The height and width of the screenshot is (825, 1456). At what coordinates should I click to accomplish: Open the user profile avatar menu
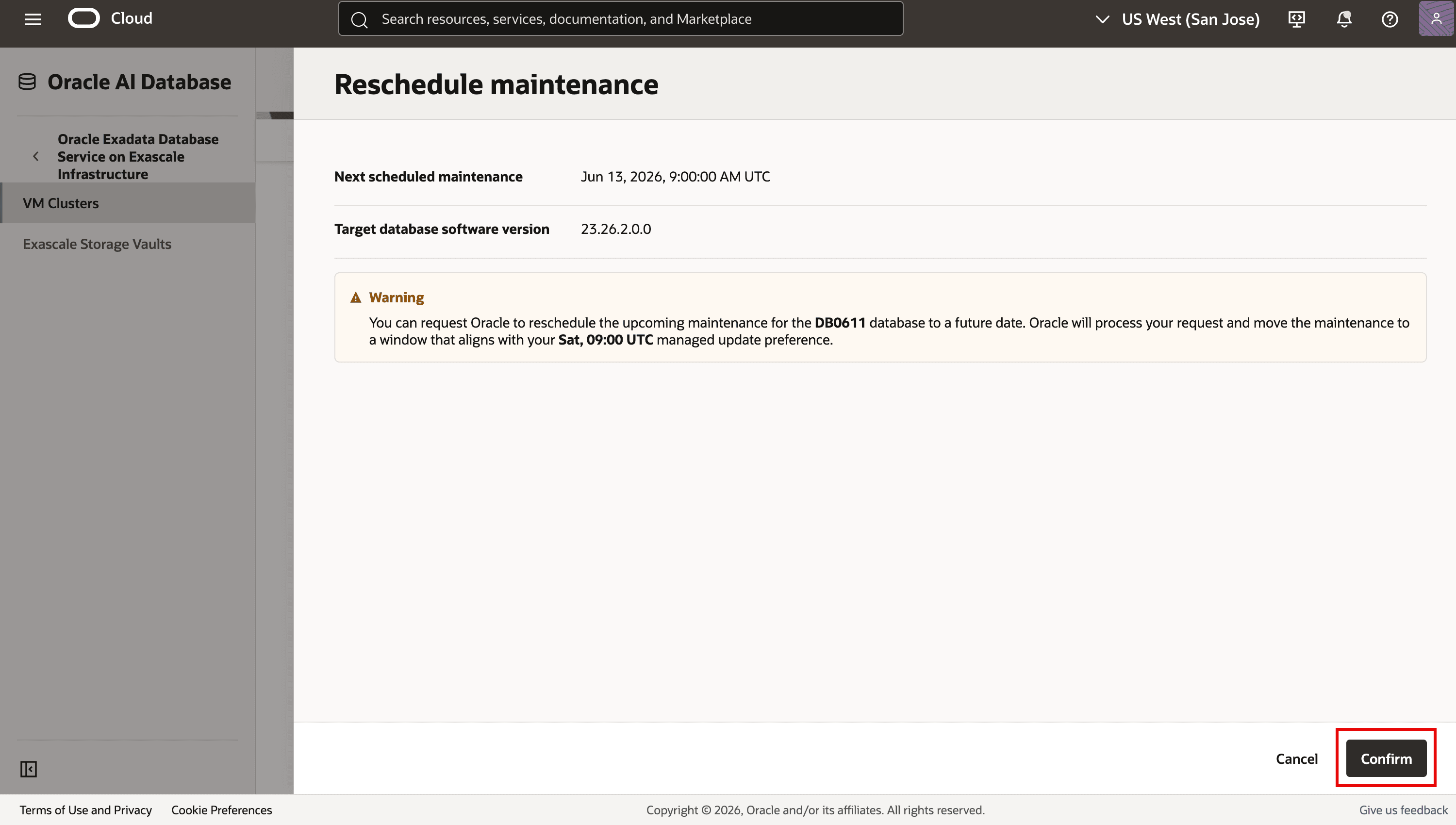(1436, 19)
